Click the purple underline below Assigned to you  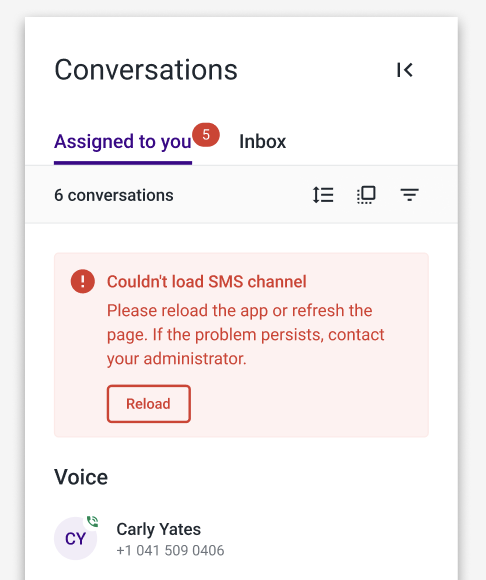coord(123,163)
